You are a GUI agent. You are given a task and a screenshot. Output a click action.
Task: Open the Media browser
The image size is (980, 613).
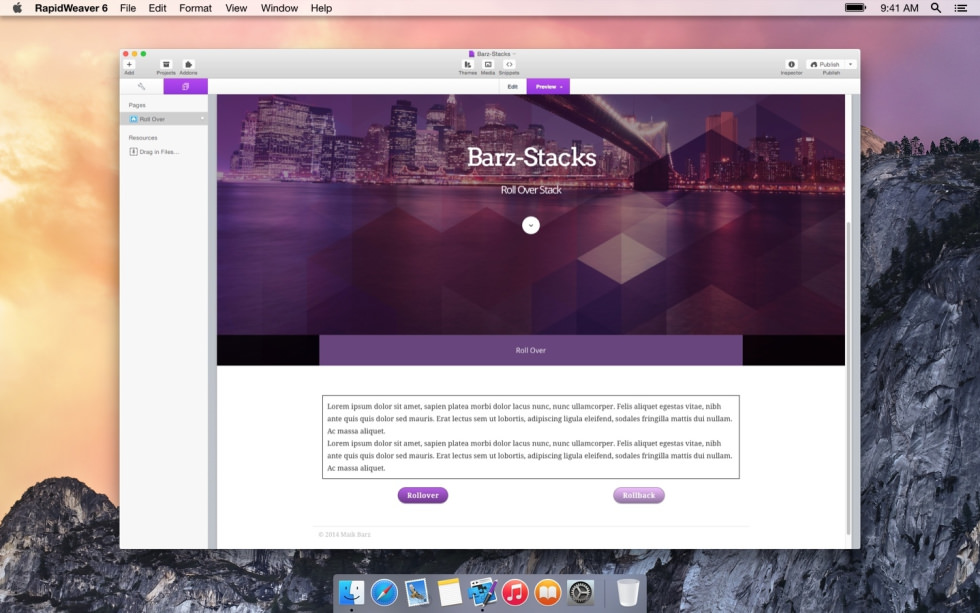pos(488,65)
